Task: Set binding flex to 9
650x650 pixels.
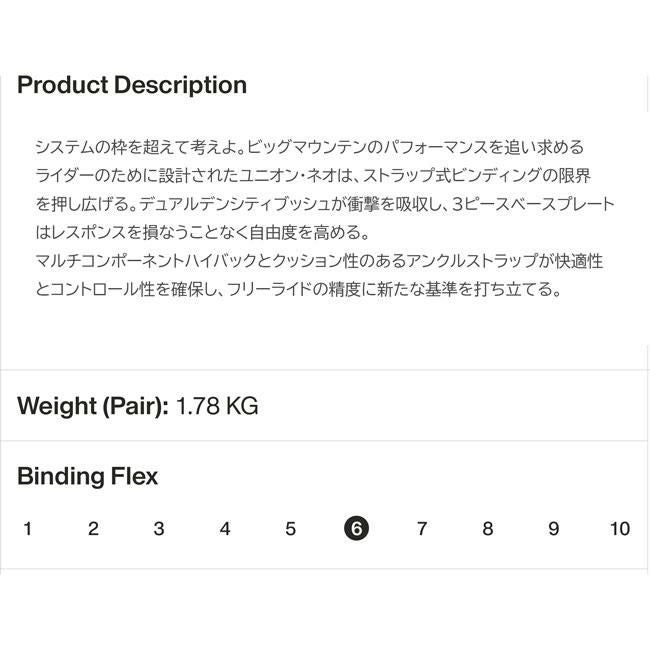Action: [553, 529]
